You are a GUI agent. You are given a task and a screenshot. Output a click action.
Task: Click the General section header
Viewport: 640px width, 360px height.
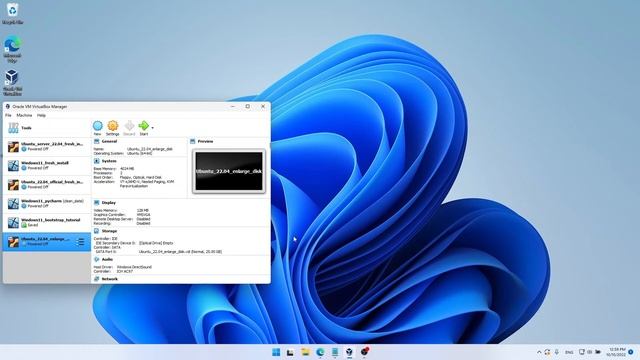coord(109,141)
